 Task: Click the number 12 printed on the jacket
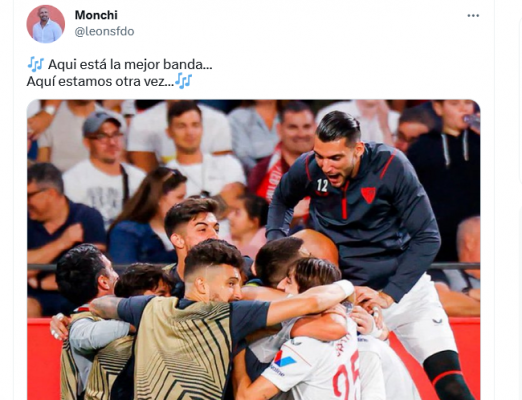tap(322, 186)
